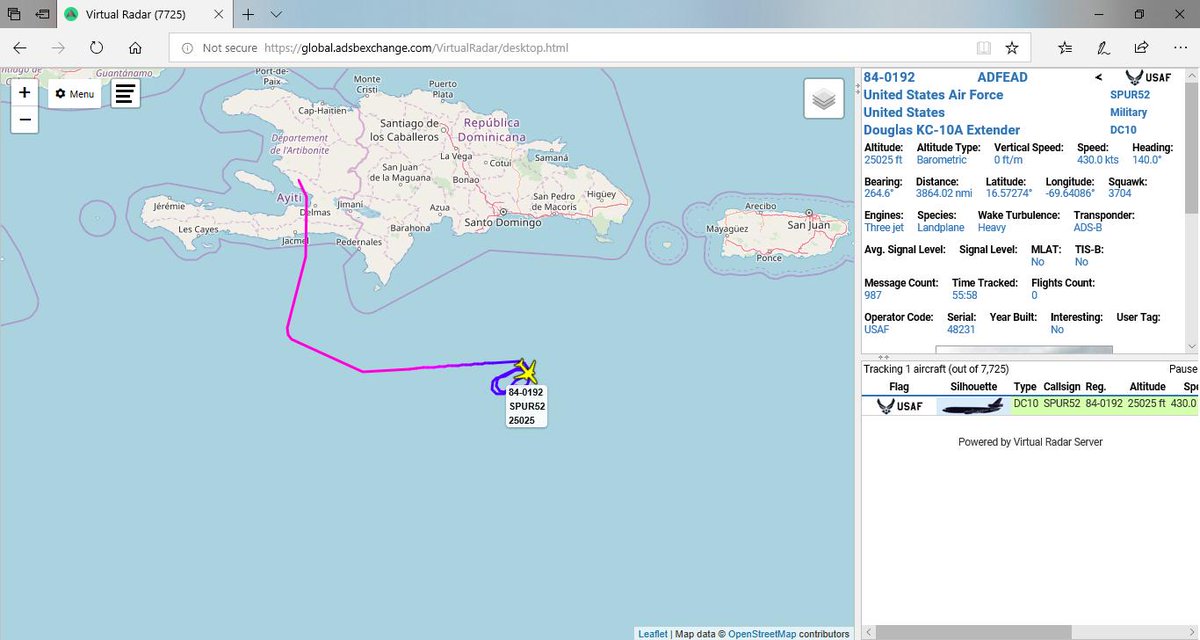Reload the Virtual Radar page

pos(96,47)
